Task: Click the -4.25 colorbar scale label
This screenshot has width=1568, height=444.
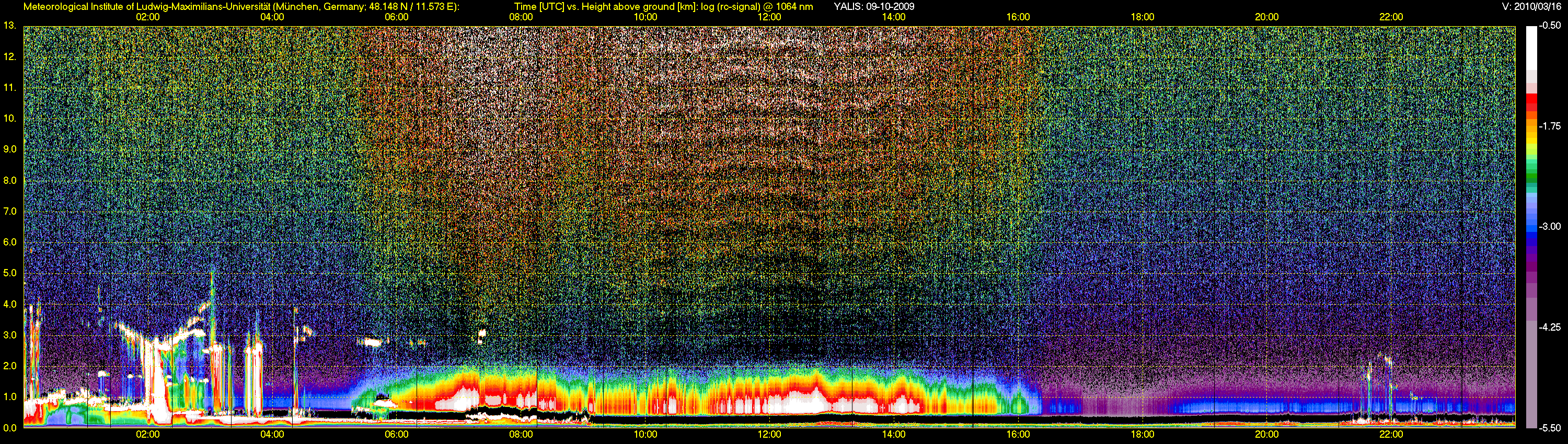Action: click(1550, 327)
